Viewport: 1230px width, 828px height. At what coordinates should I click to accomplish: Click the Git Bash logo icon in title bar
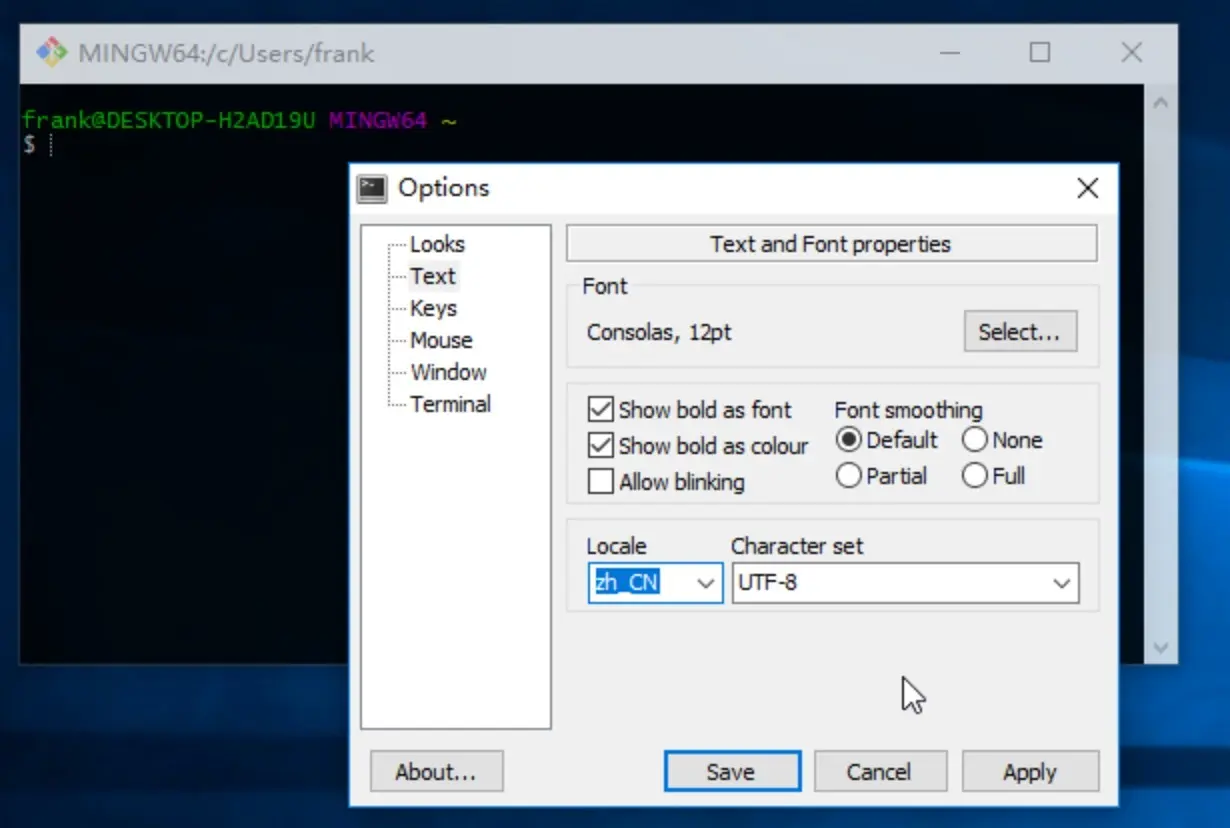(51, 53)
